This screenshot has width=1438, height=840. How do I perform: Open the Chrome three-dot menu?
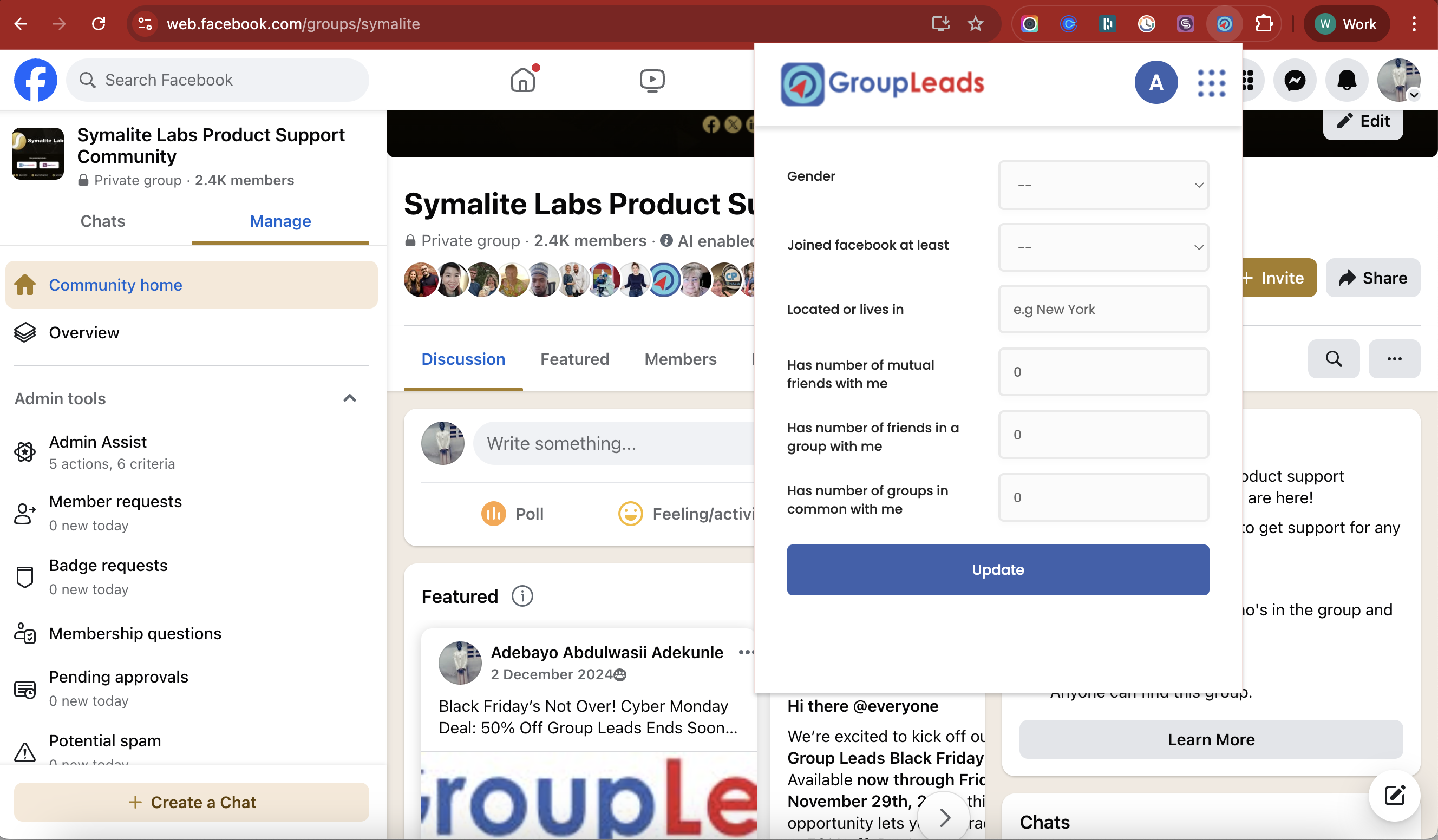coord(1414,24)
